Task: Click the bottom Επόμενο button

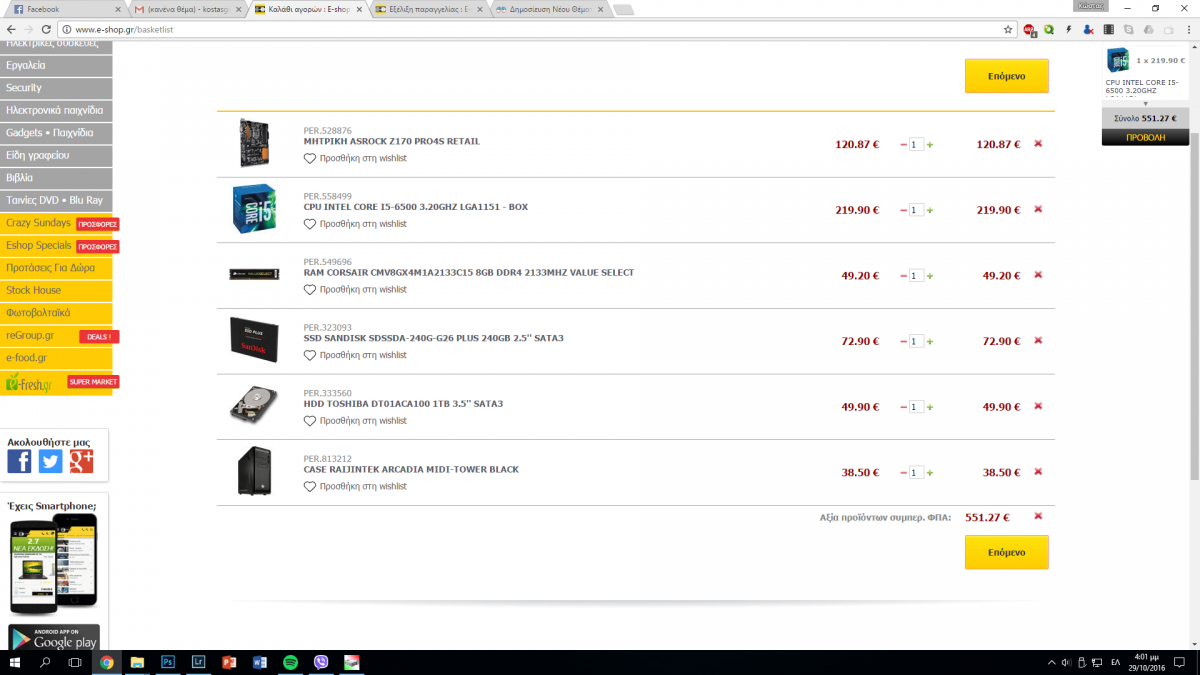Action: (1006, 552)
